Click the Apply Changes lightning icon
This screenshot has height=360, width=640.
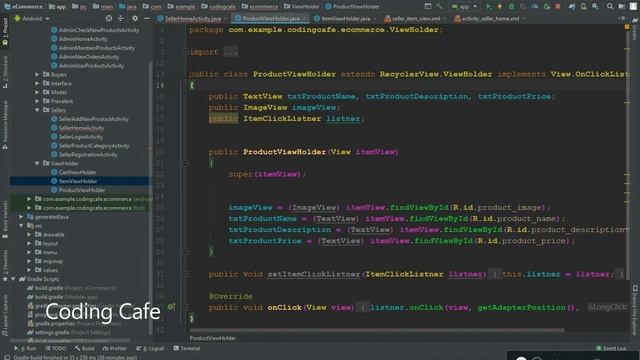pos(500,7)
